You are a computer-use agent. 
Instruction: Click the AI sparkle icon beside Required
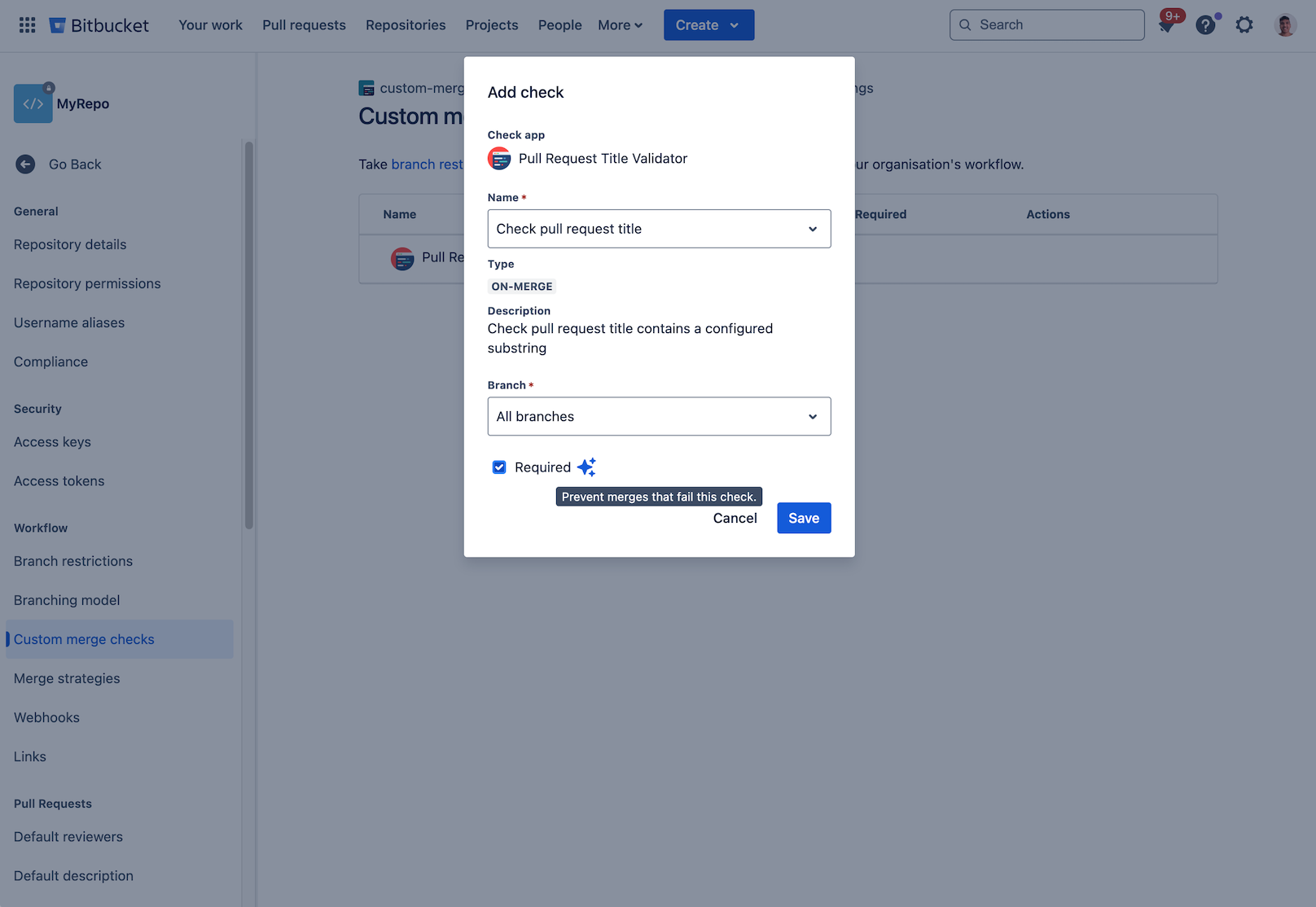[587, 467]
